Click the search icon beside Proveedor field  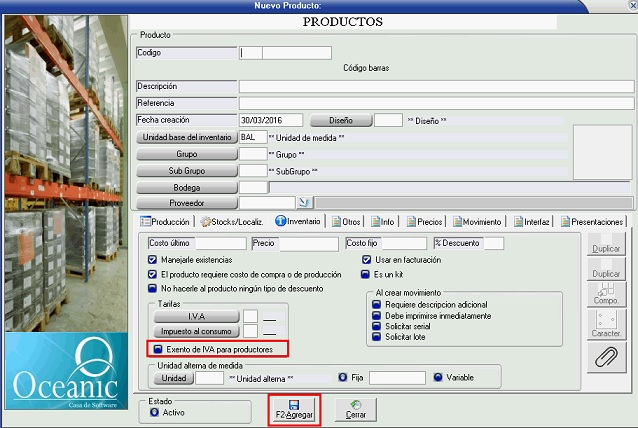click(x=275, y=203)
